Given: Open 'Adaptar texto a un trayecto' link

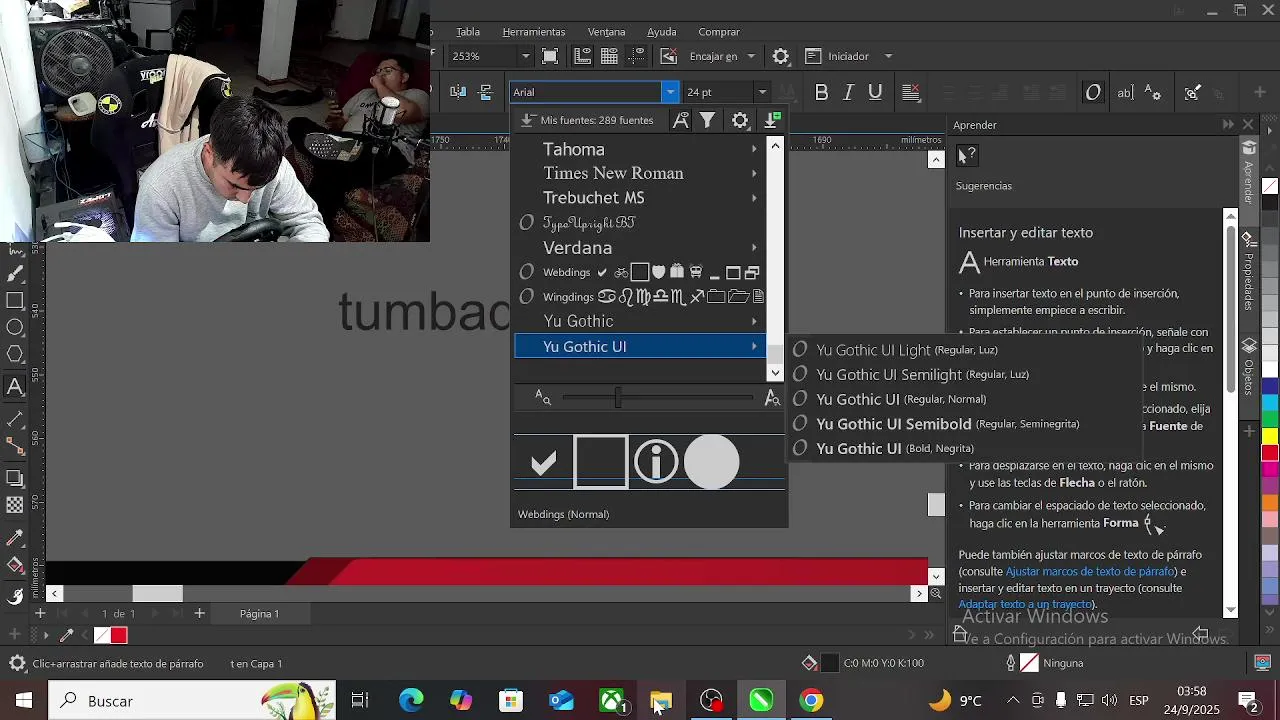Looking at the screenshot, I should 1025,604.
